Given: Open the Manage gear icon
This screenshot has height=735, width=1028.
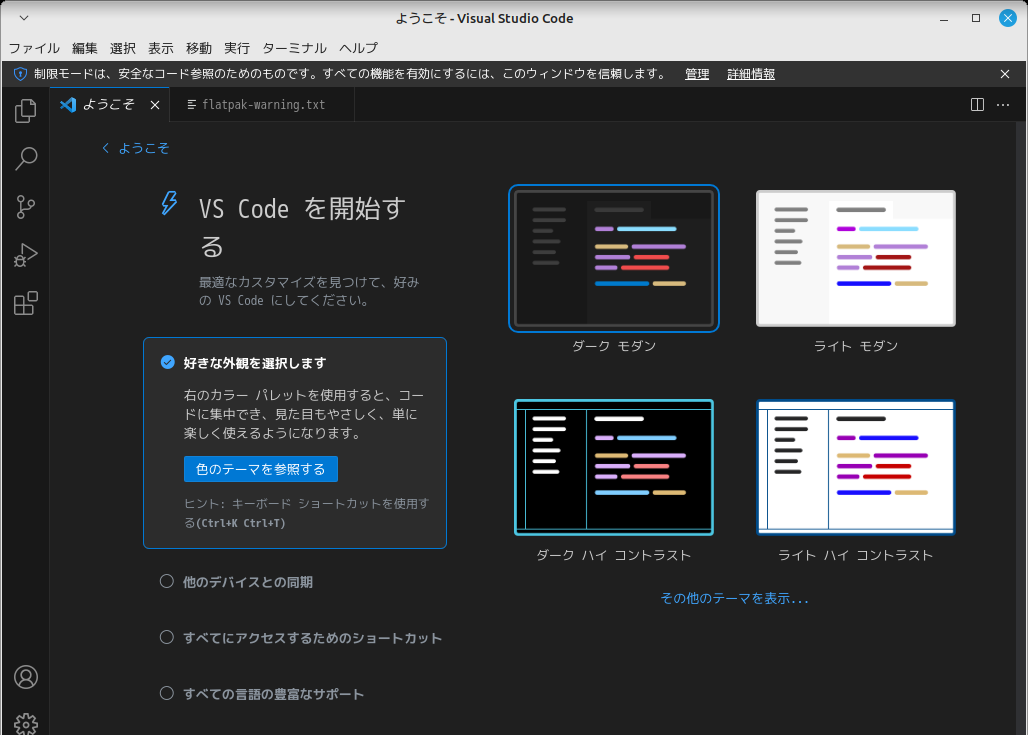Looking at the screenshot, I should coord(26,724).
